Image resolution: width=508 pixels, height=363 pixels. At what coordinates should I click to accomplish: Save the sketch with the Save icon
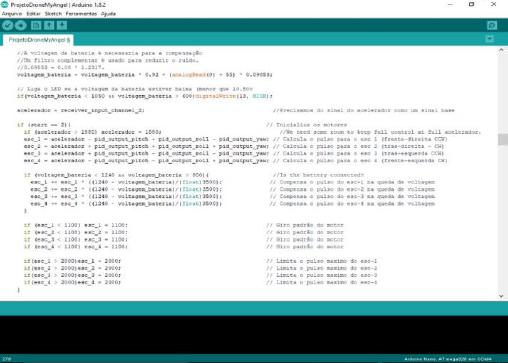(x=62, y=25)
